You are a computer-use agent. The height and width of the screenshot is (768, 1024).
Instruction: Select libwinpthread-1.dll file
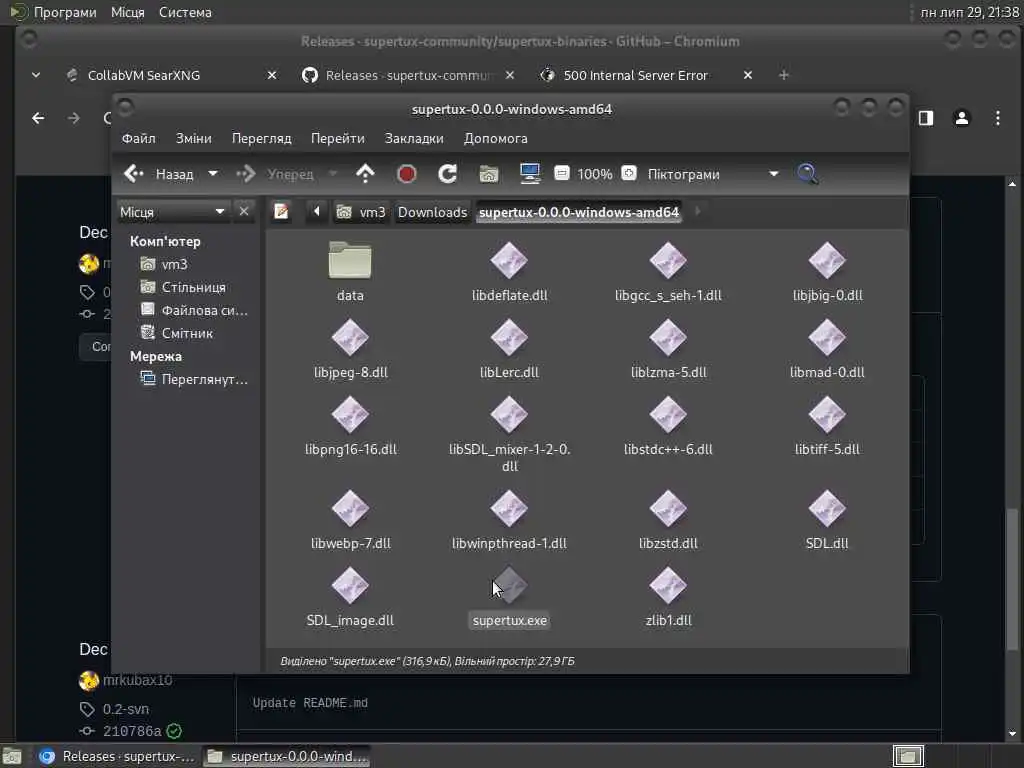point(509,519)
